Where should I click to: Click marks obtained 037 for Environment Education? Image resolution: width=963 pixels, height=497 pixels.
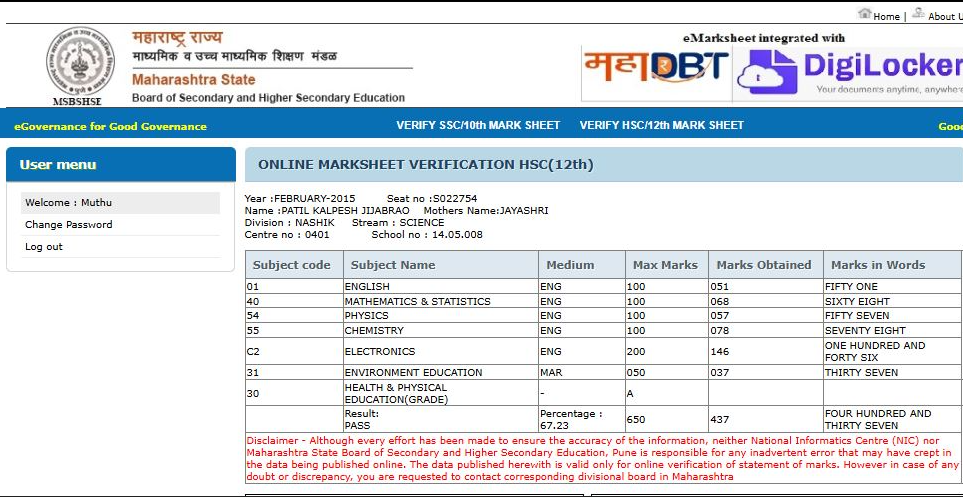click(765, 372)
